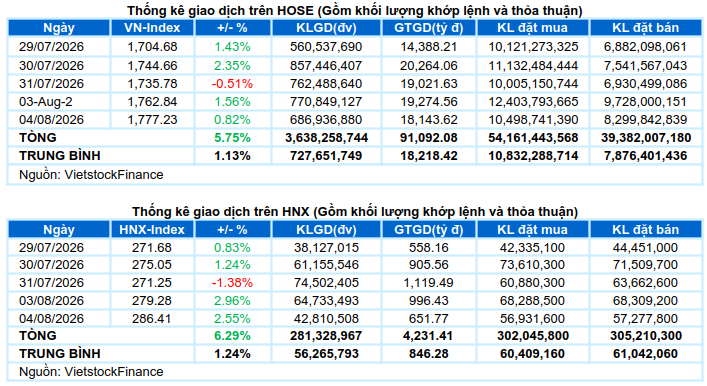707x386 pixels.
Task: Click HOSE KLGD(đv) column header
Action: (326, 28)
